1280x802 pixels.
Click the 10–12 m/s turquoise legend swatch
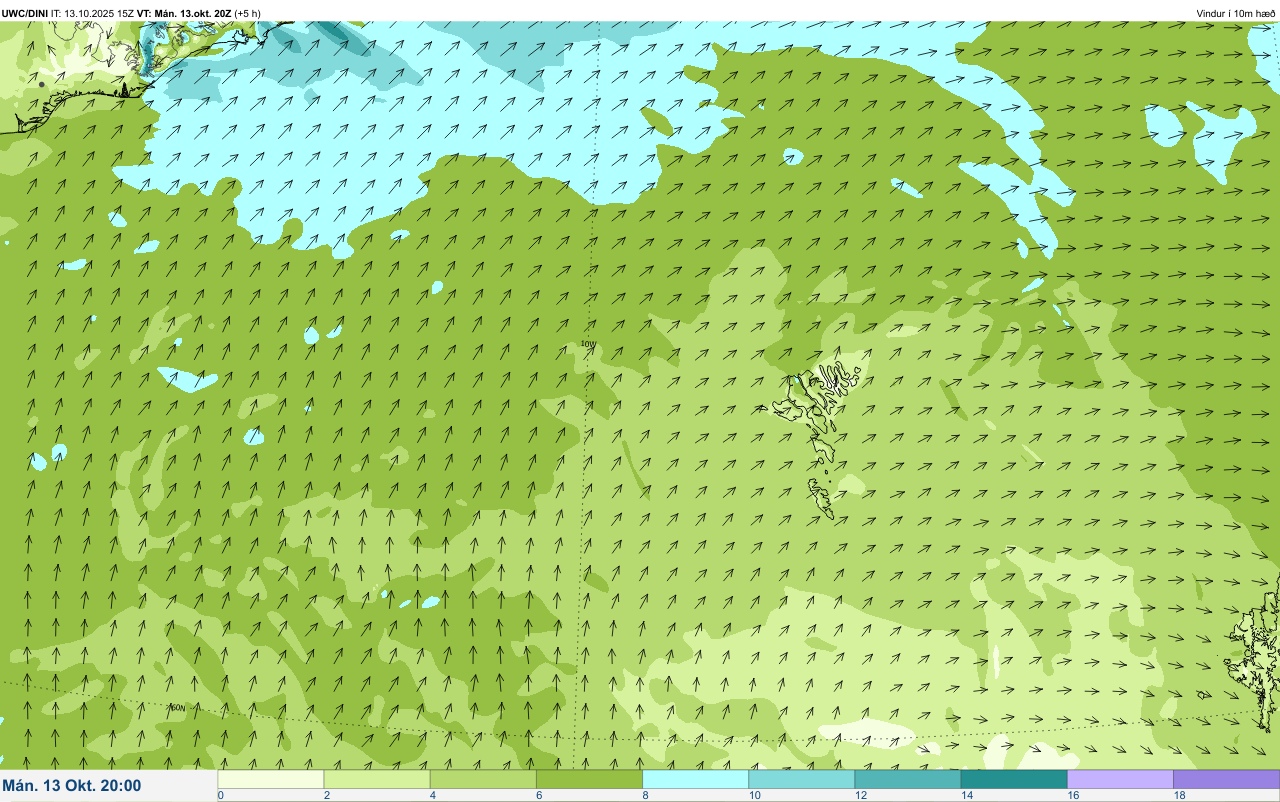pos(801,779)
